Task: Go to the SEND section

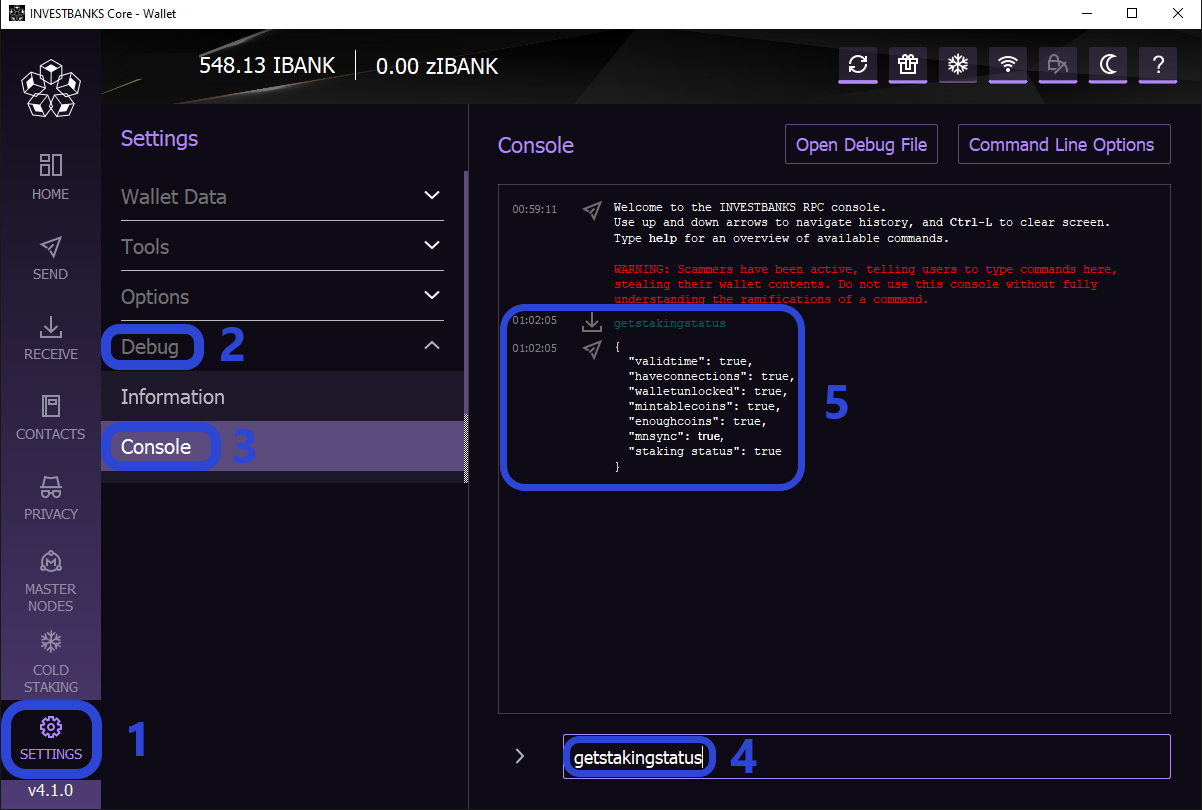Action: (50, 257)
